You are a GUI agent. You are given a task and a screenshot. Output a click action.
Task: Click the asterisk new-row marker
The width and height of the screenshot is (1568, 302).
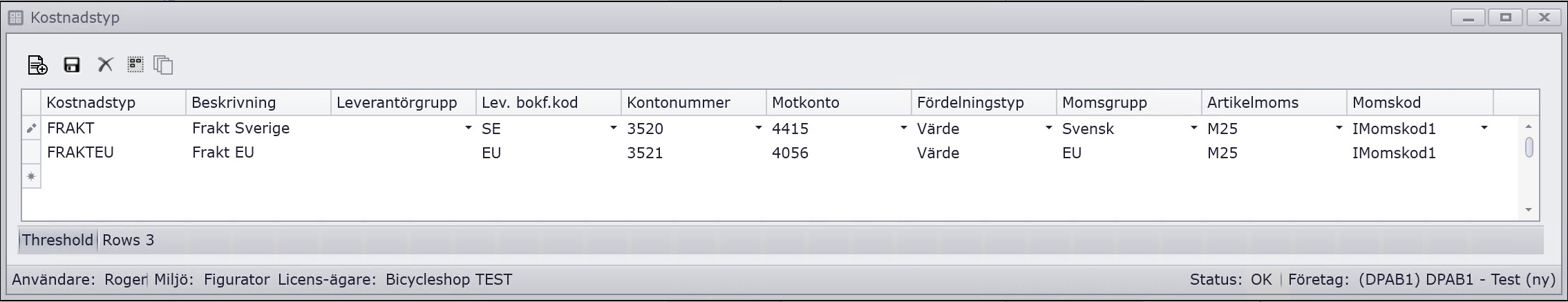coord(31,177)
